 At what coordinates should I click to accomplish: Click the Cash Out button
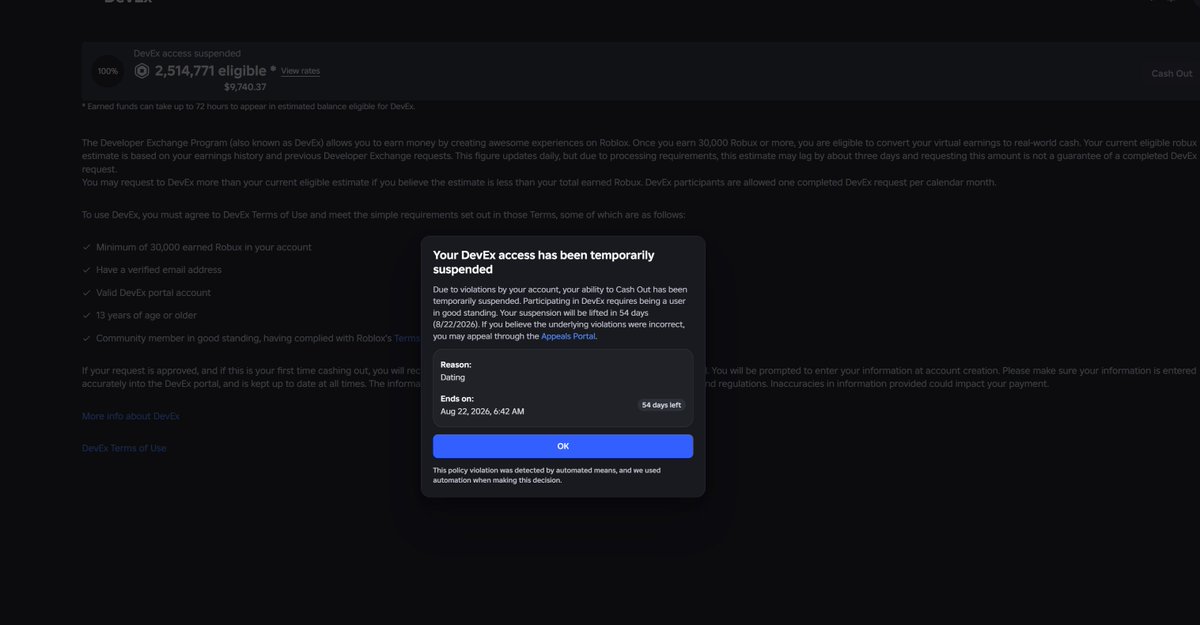[1171, 73]
